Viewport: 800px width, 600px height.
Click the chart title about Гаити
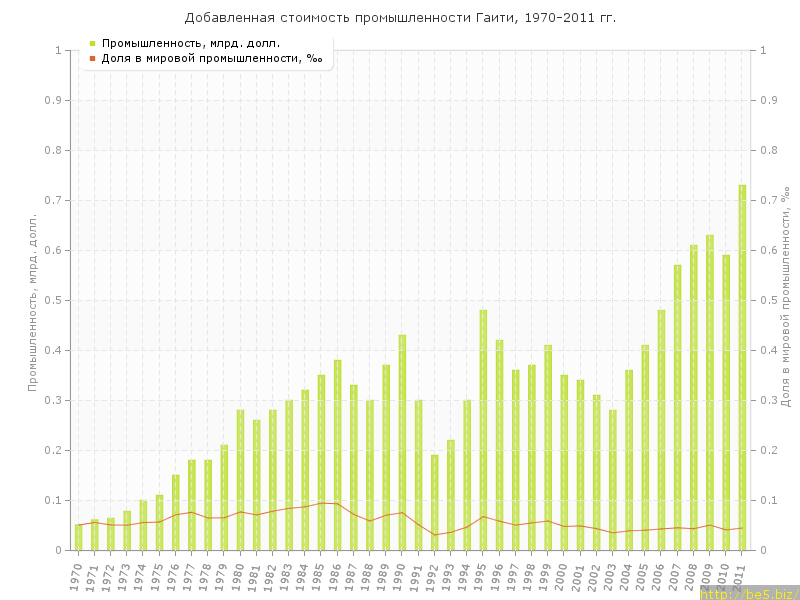point(400,18)
